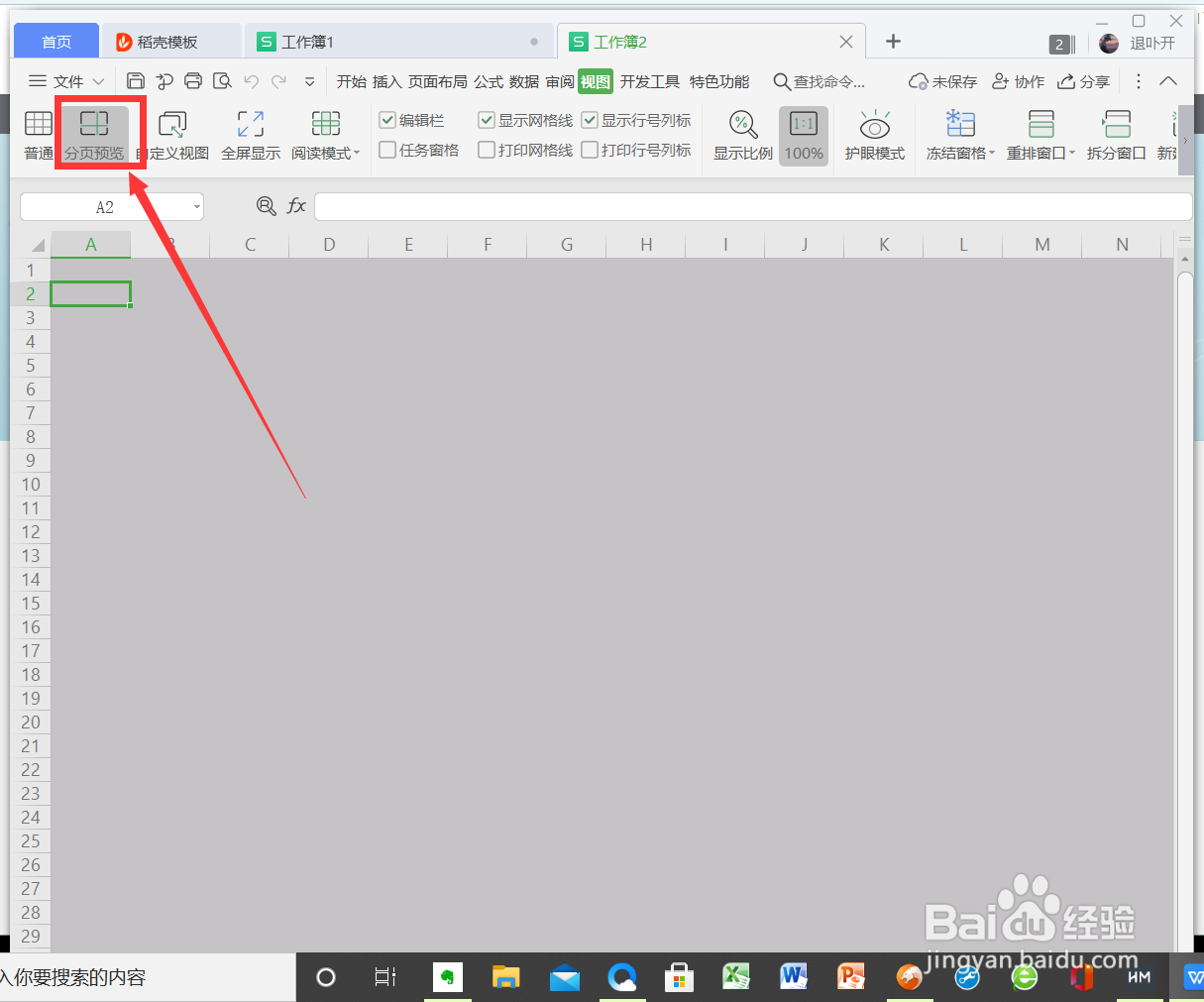This screenshot has width=1204, height=1002.
Task: Select column D header
Action: [329, 244]
